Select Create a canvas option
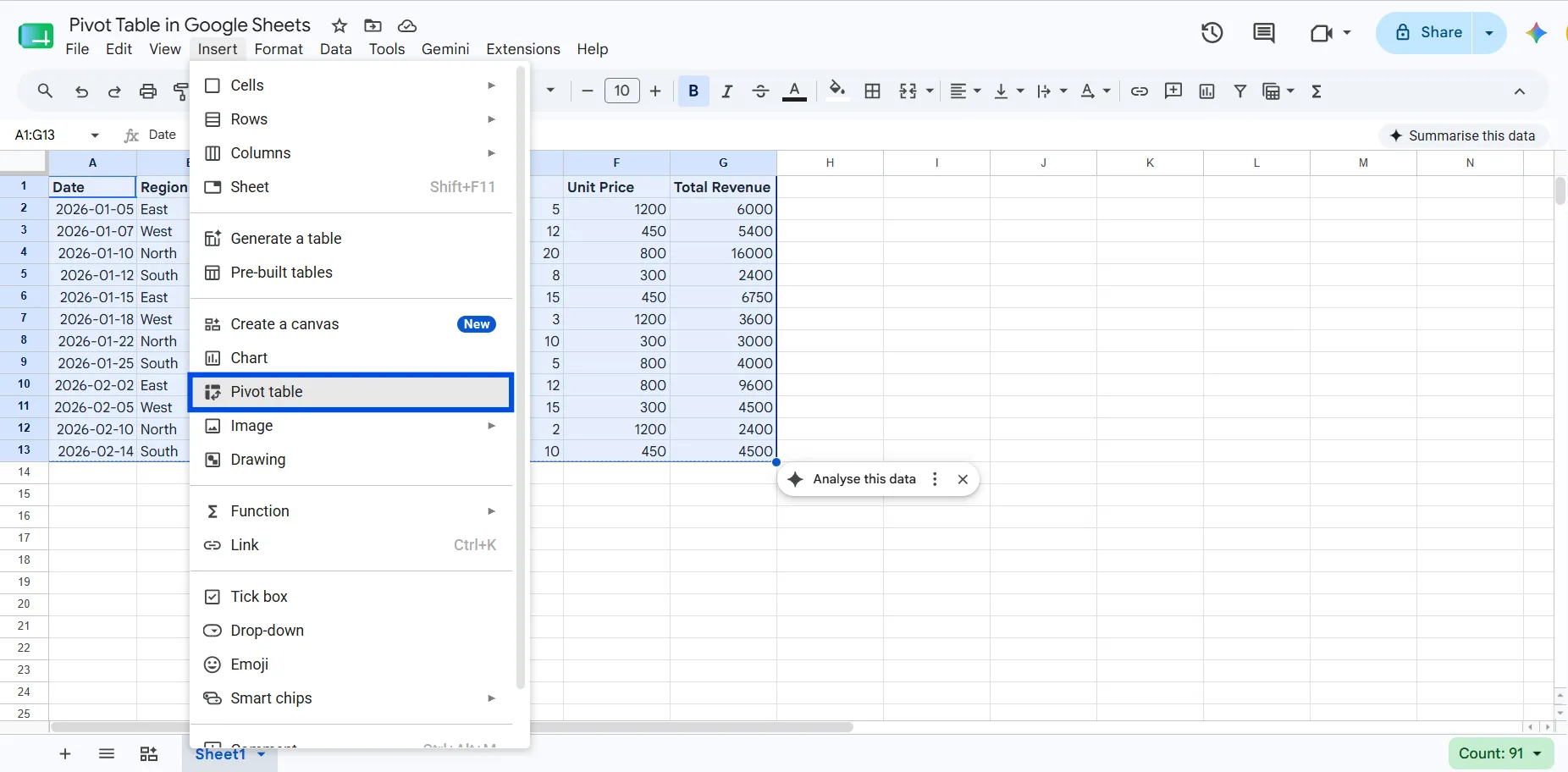1568x772 pixels. coord(351,324)
